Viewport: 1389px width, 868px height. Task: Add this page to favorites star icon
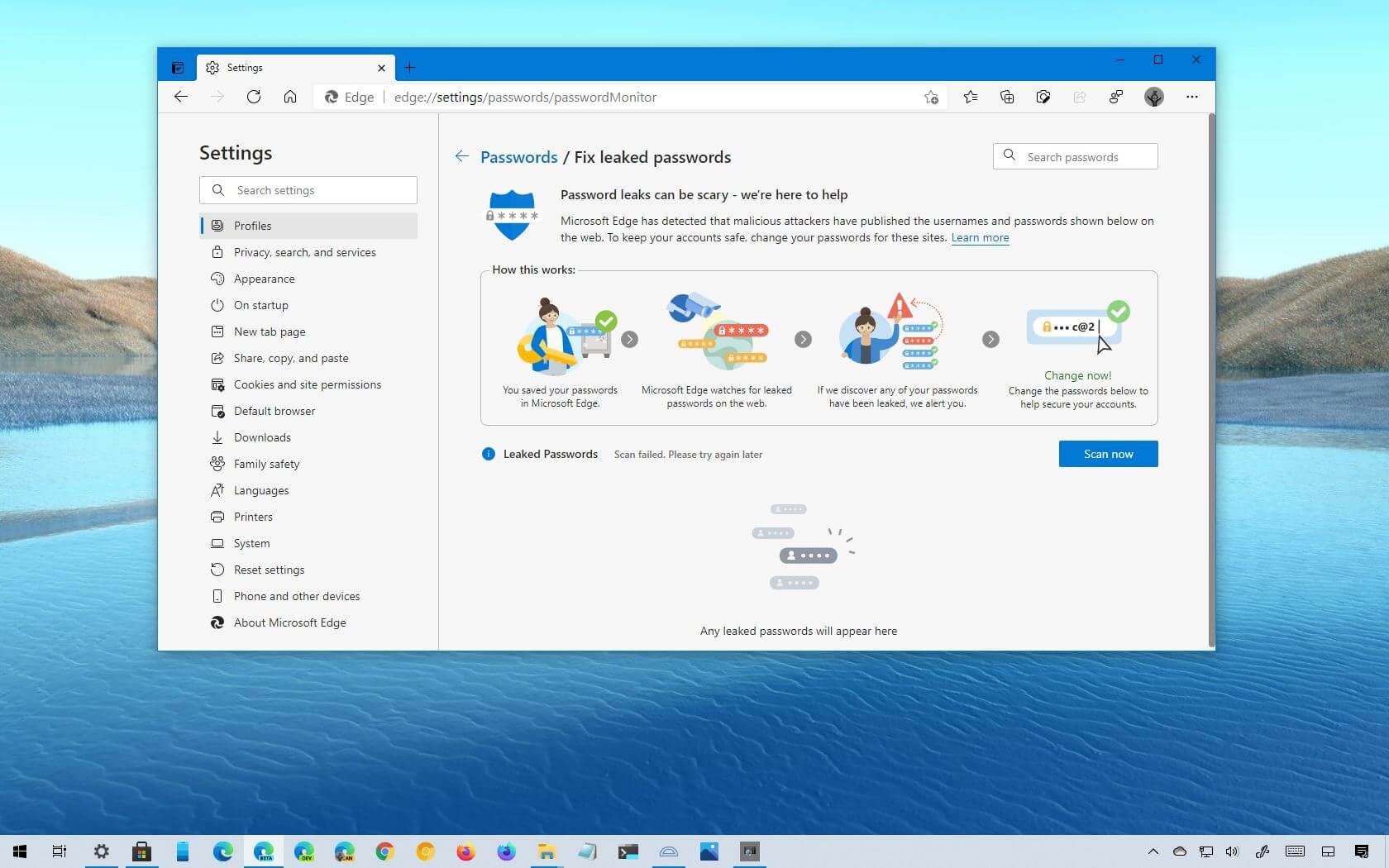931,97
